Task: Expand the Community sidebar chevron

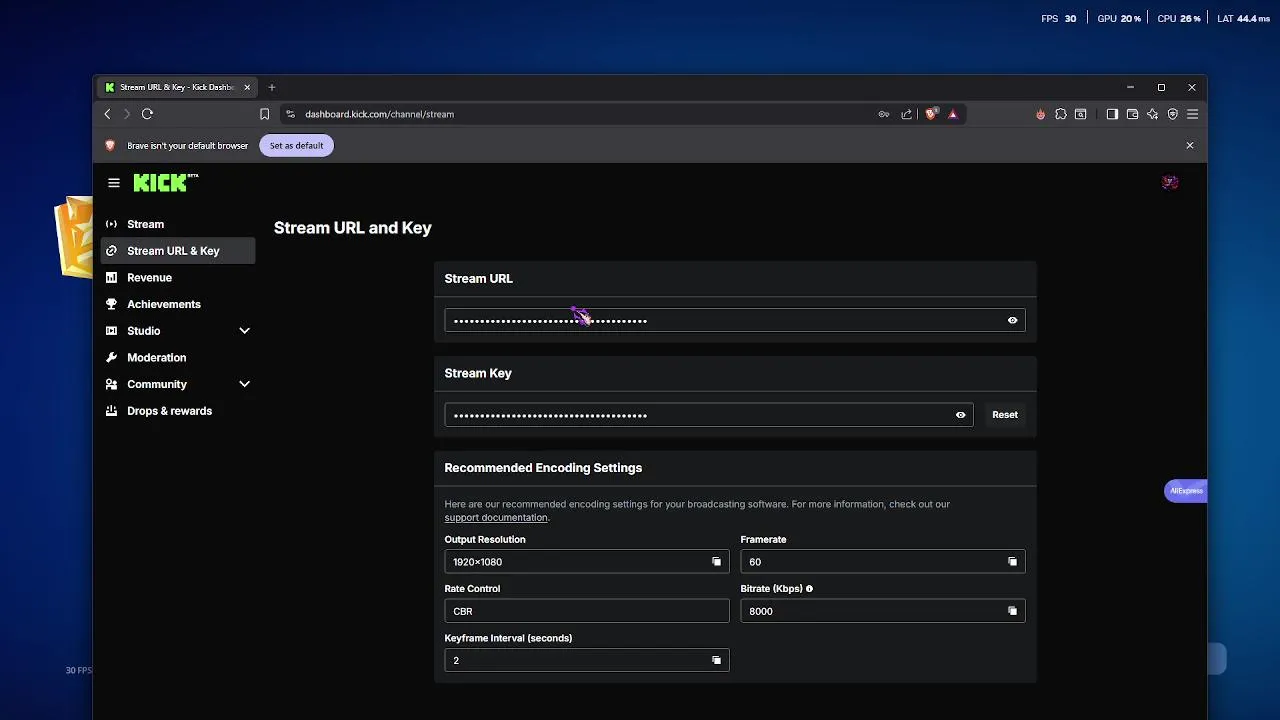Action: 244,384
